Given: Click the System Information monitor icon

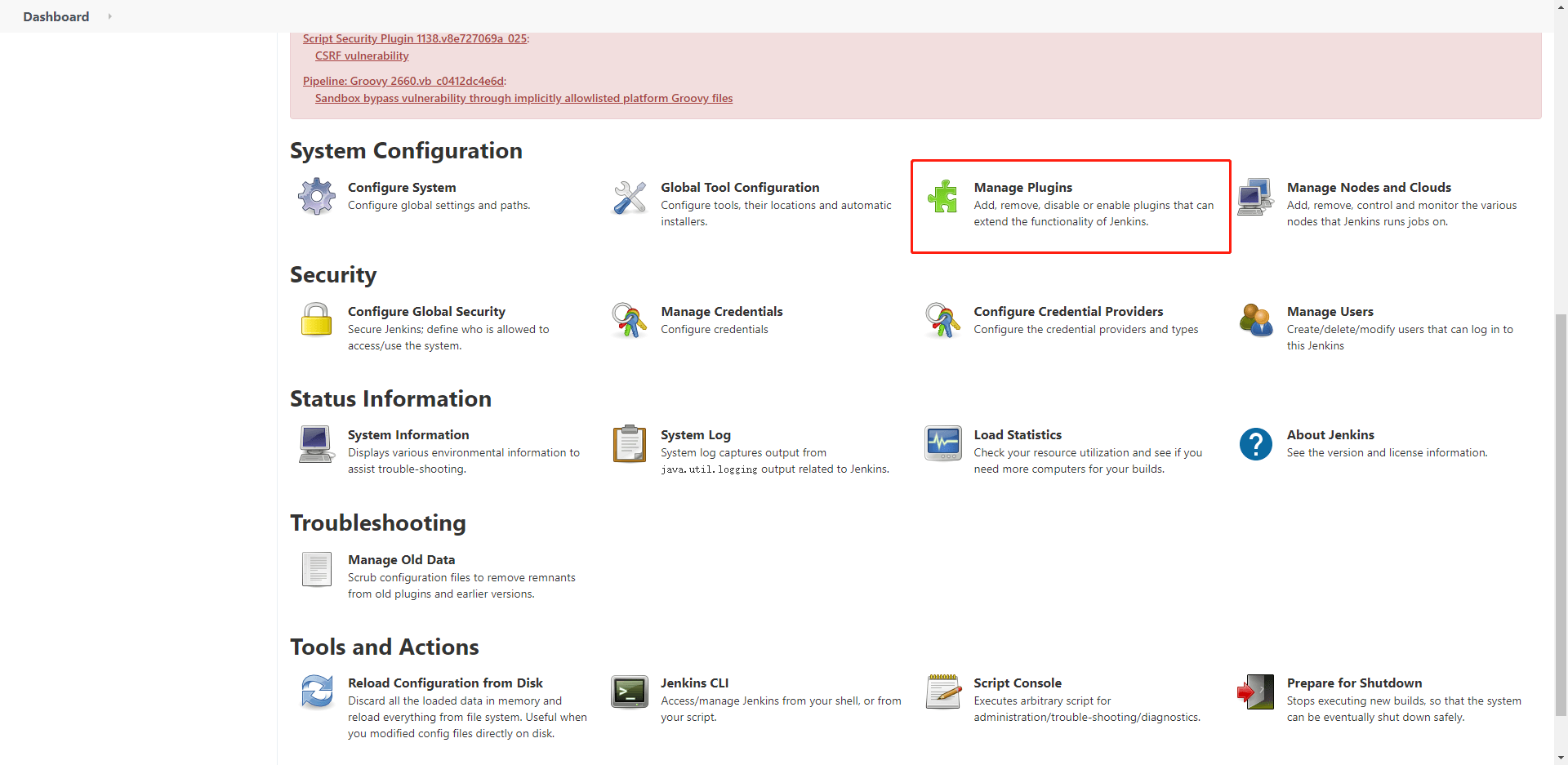Looking at the screenshot, I should [x=317, y=444].
